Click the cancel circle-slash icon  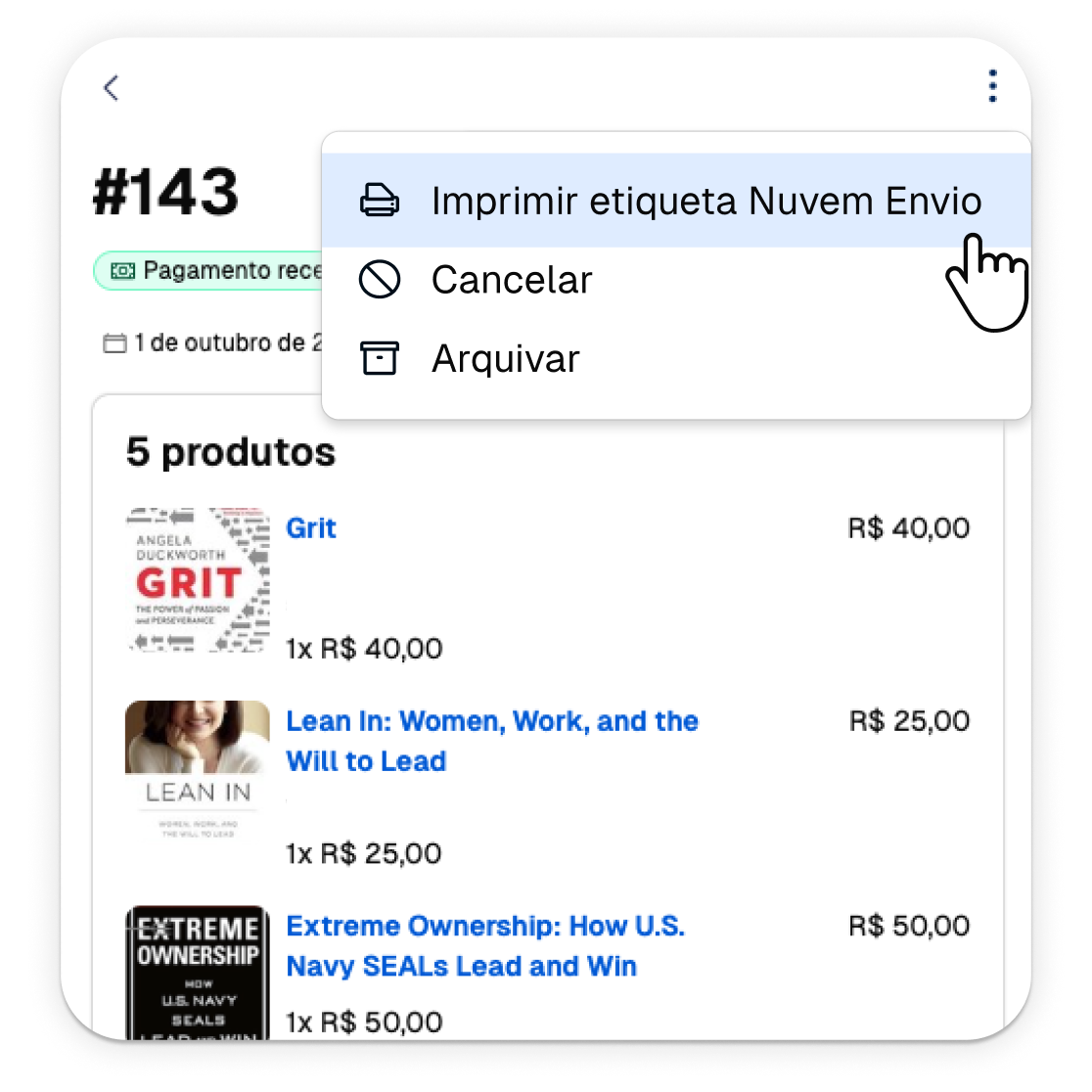point(380,279)
